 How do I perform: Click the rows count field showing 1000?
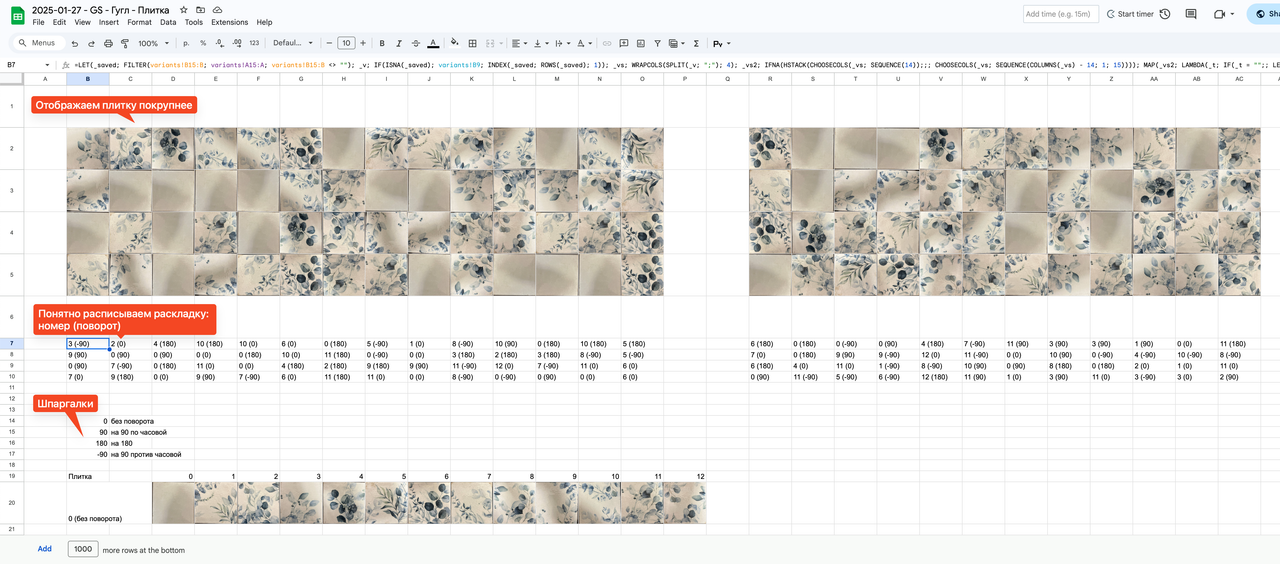point(83,549)
